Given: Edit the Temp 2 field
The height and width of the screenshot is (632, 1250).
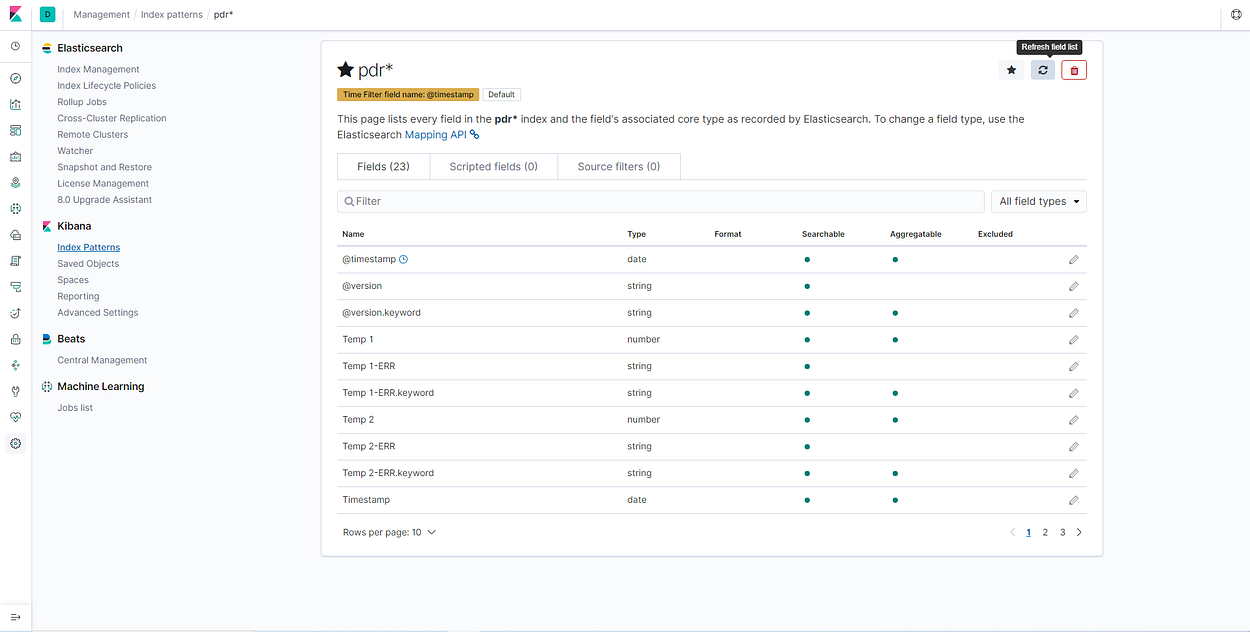Looking at the screenshot, I should [1073, 420].
